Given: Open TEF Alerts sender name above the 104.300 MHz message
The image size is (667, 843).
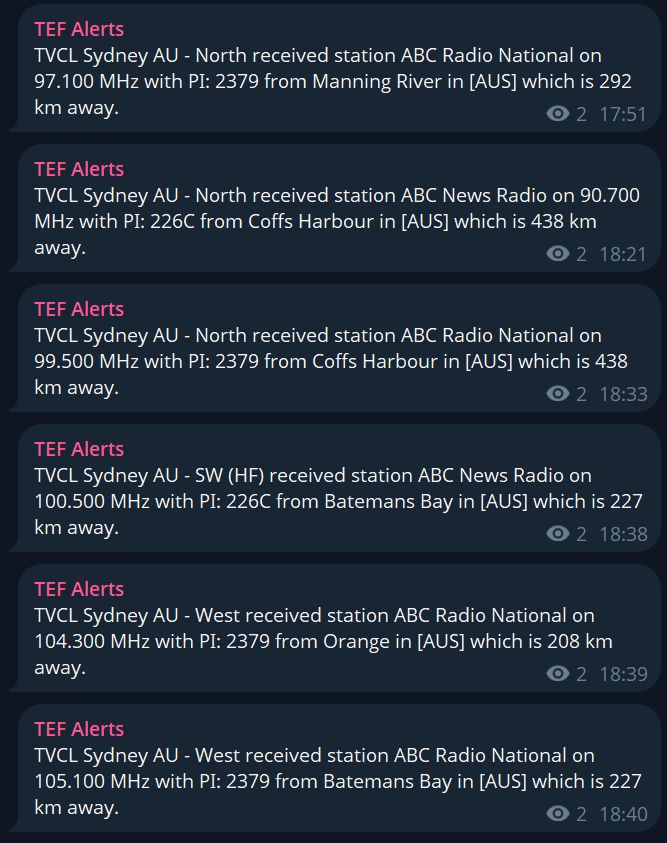Looking at the screenshot, I should [x=79, y=589].
